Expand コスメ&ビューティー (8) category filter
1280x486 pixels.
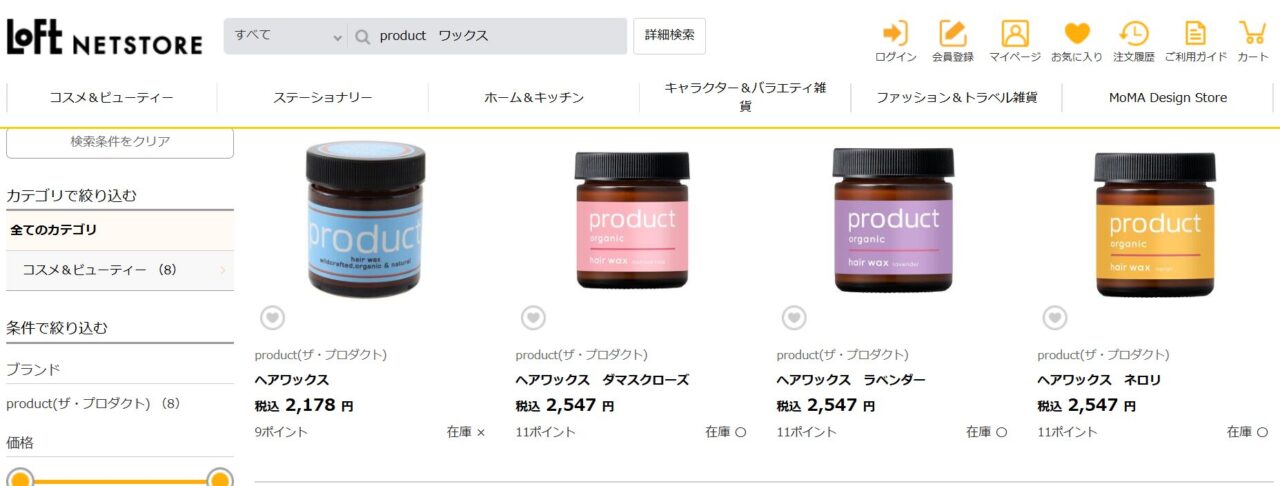click(120, 270)
